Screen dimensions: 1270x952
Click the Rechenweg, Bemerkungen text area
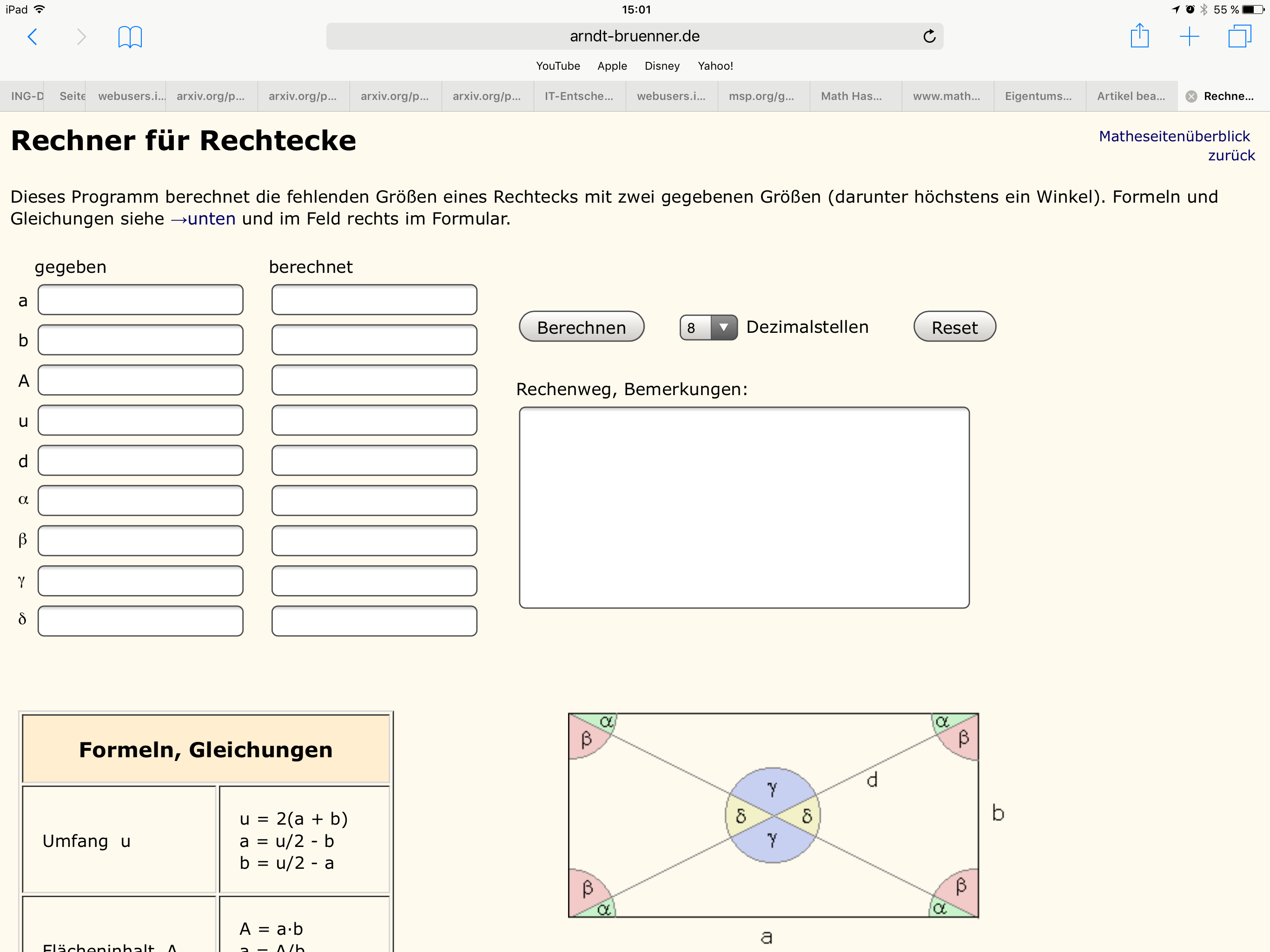point(743,508)
